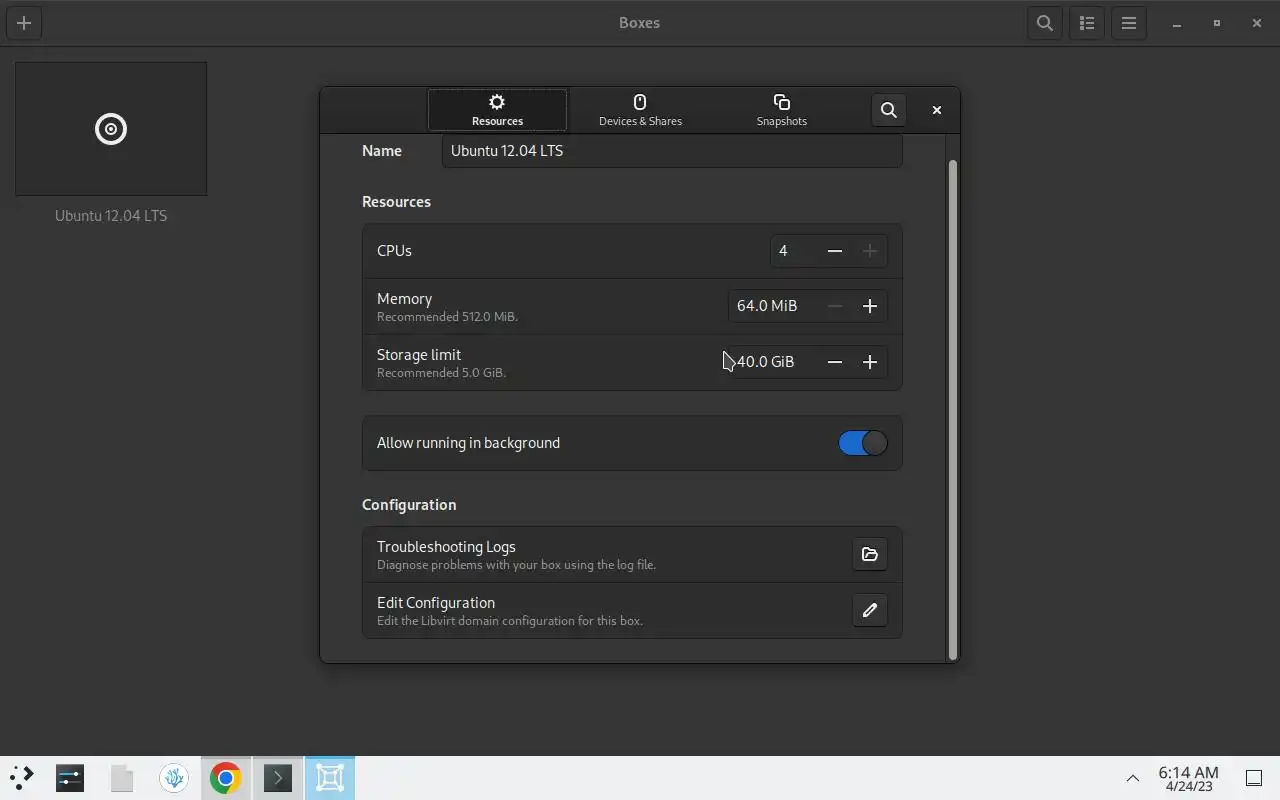This screenshot has height=800, width=1280.
Task: Click the Troubleshooting Logs row text
Action: coord(446,547)
